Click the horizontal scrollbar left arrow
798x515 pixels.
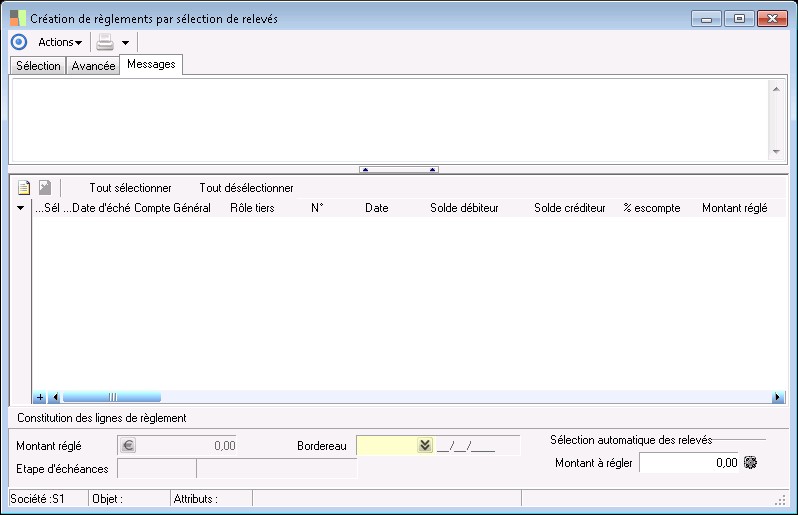tap(55, 397)
